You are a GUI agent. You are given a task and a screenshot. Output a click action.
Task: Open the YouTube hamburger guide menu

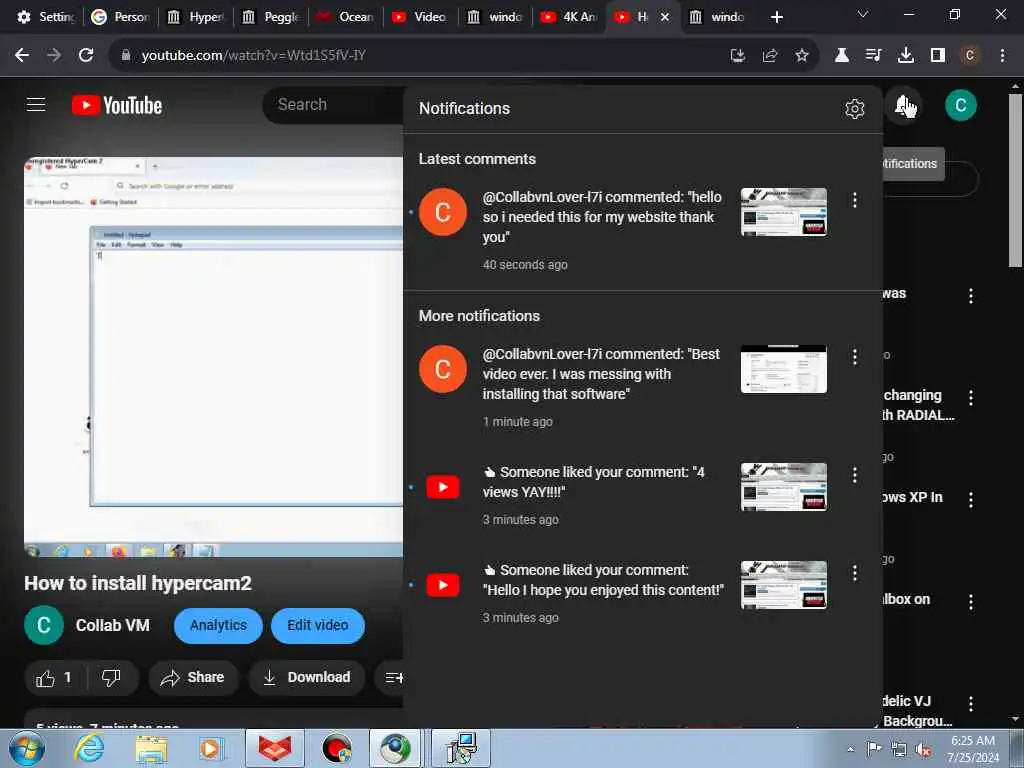36,104
